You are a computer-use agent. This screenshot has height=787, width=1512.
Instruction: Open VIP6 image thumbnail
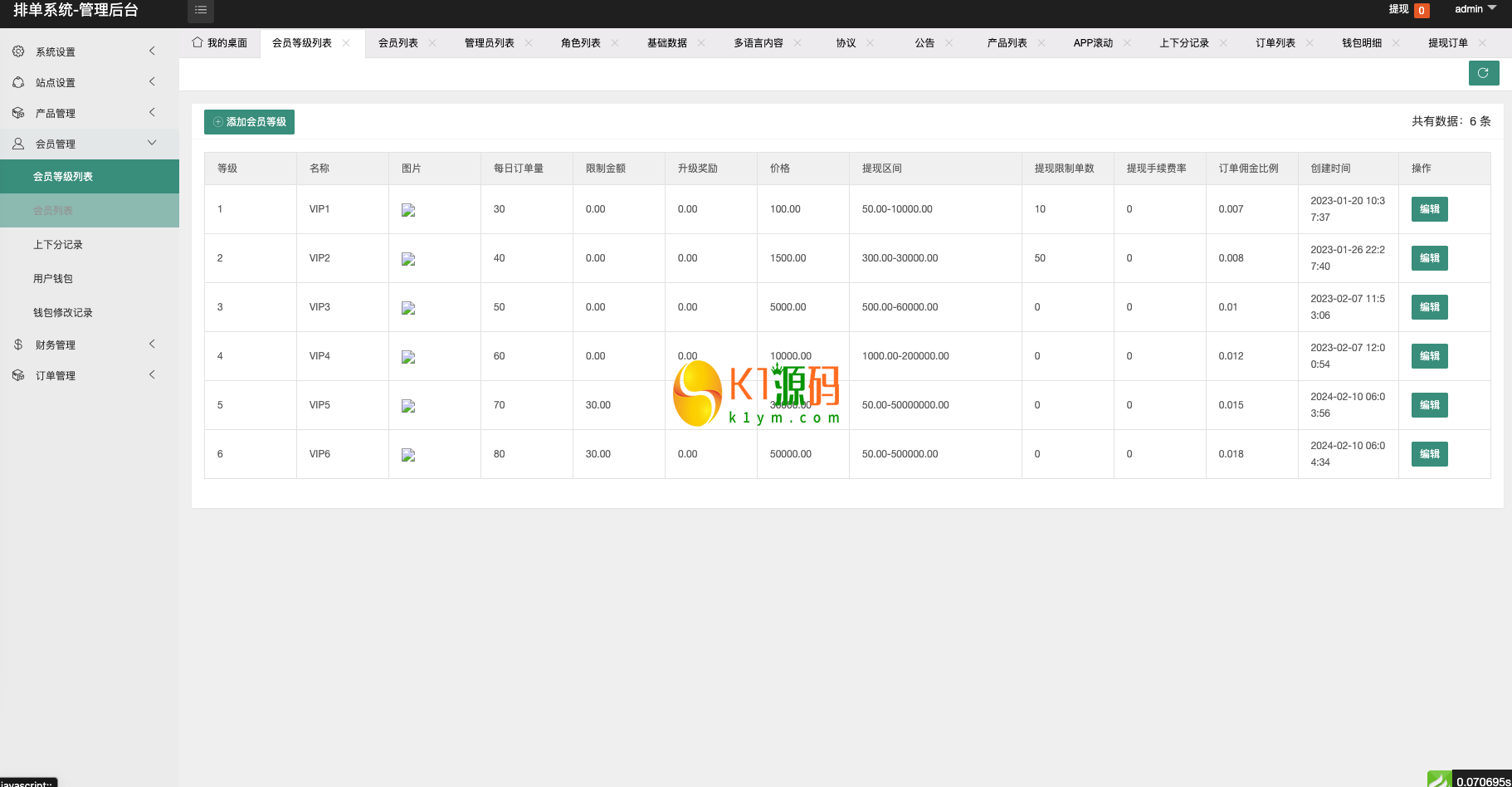408,455
